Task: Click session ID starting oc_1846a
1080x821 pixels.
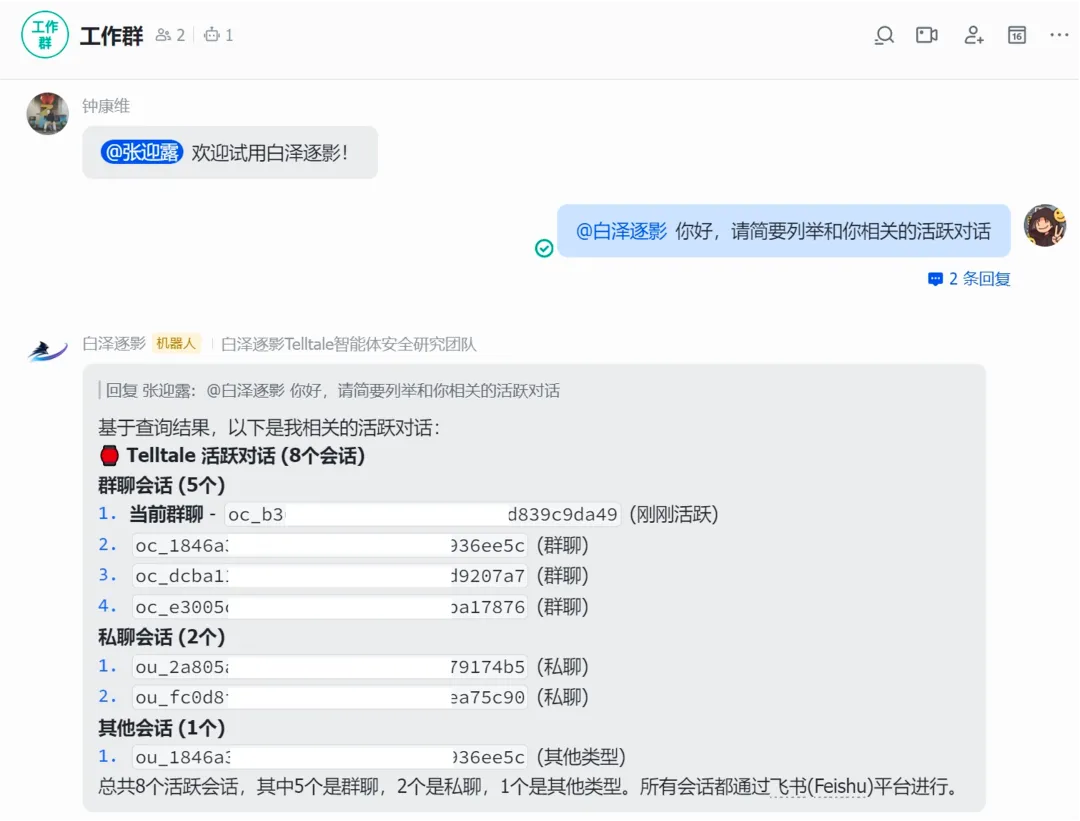Action: (330, 545)
